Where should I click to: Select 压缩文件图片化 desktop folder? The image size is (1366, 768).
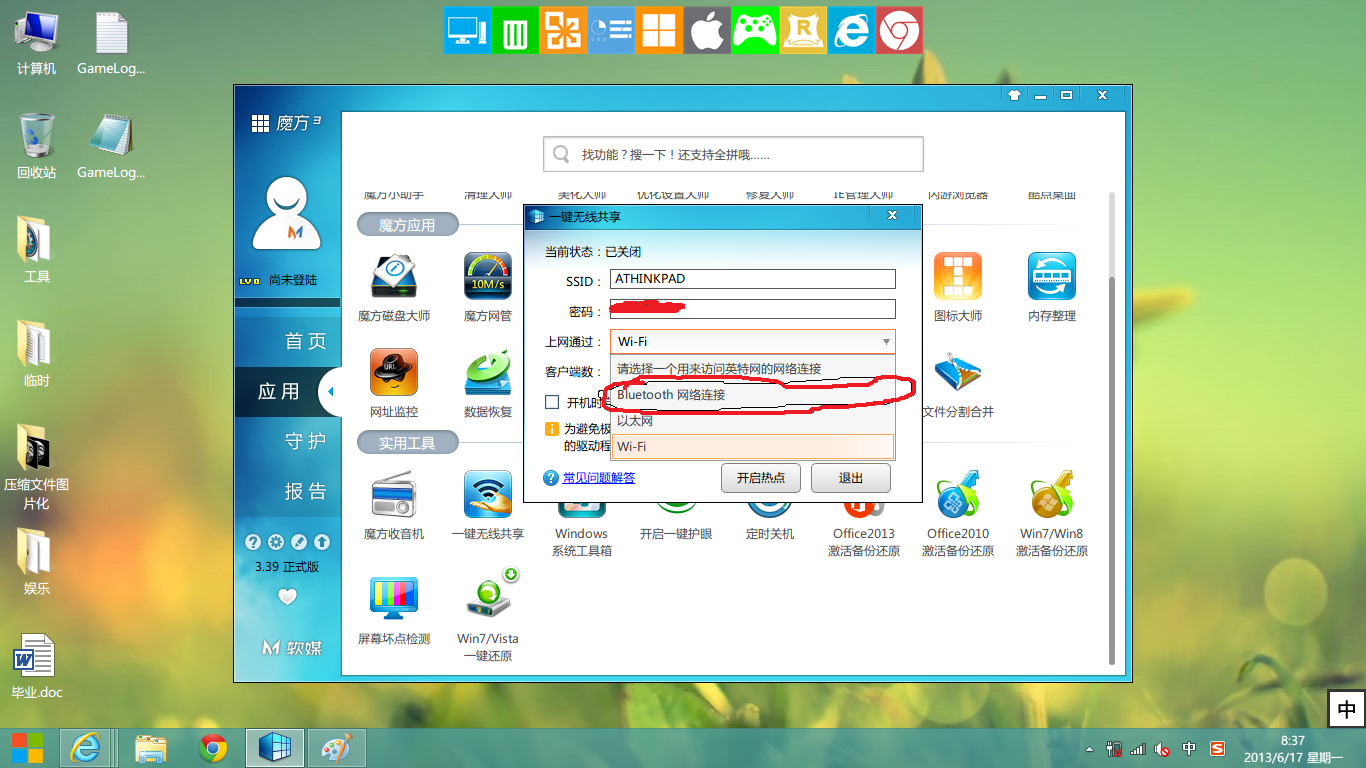click(36, 467)
